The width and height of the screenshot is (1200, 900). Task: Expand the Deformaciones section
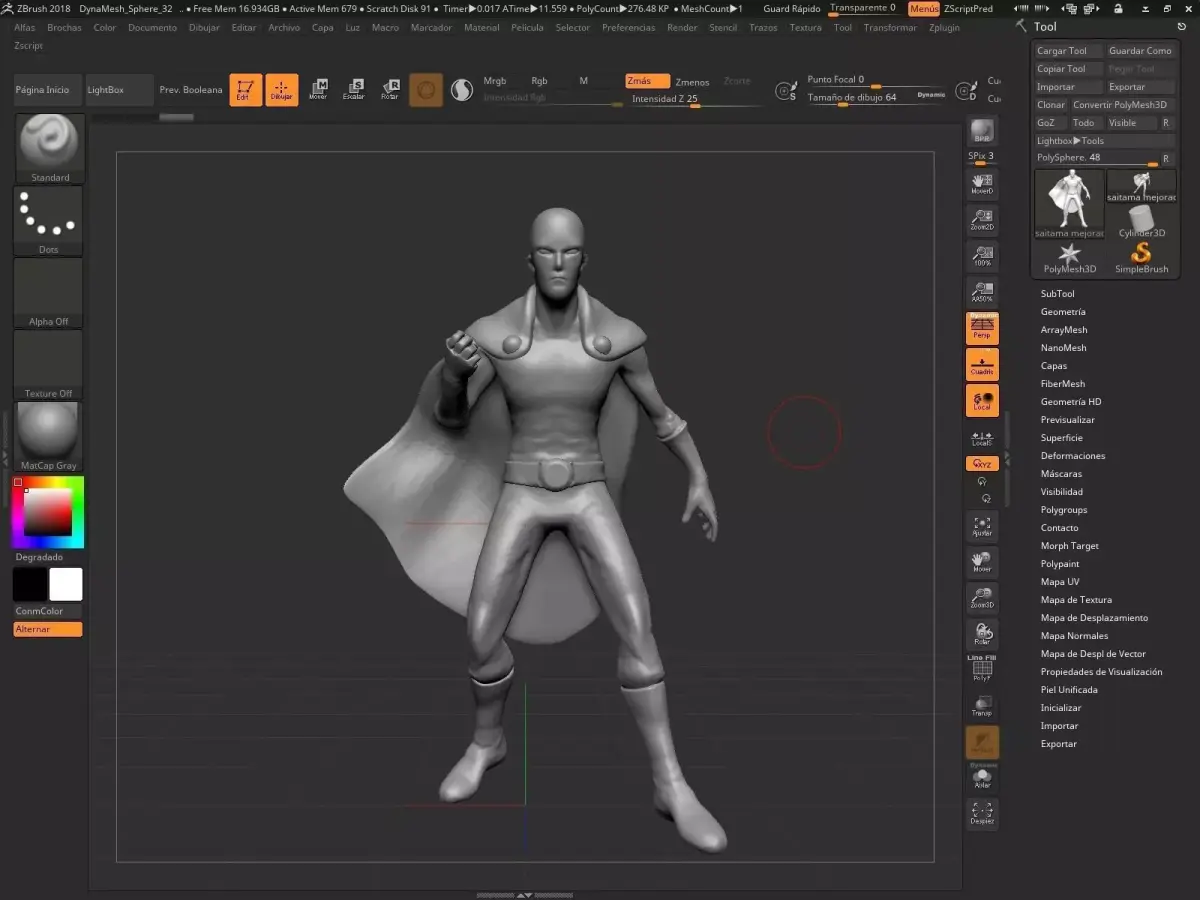pos(1073,456)
